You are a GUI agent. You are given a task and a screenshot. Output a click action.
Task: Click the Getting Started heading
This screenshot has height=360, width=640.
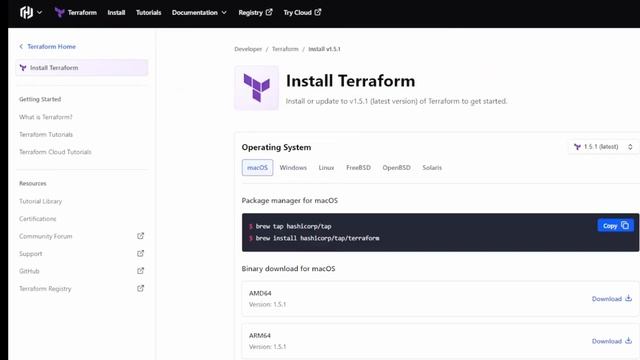pos(40,99)
